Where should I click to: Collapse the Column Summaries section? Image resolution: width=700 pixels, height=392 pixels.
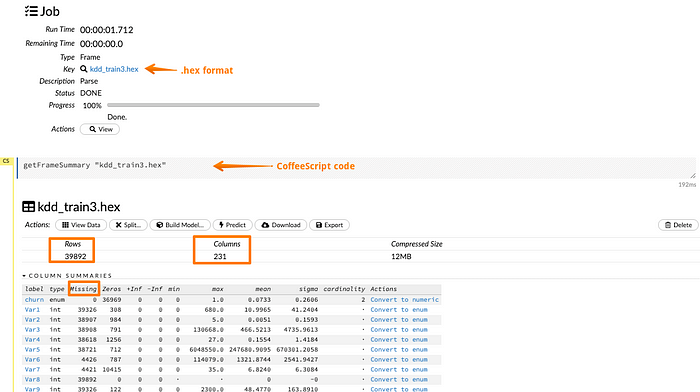[67, 275]
